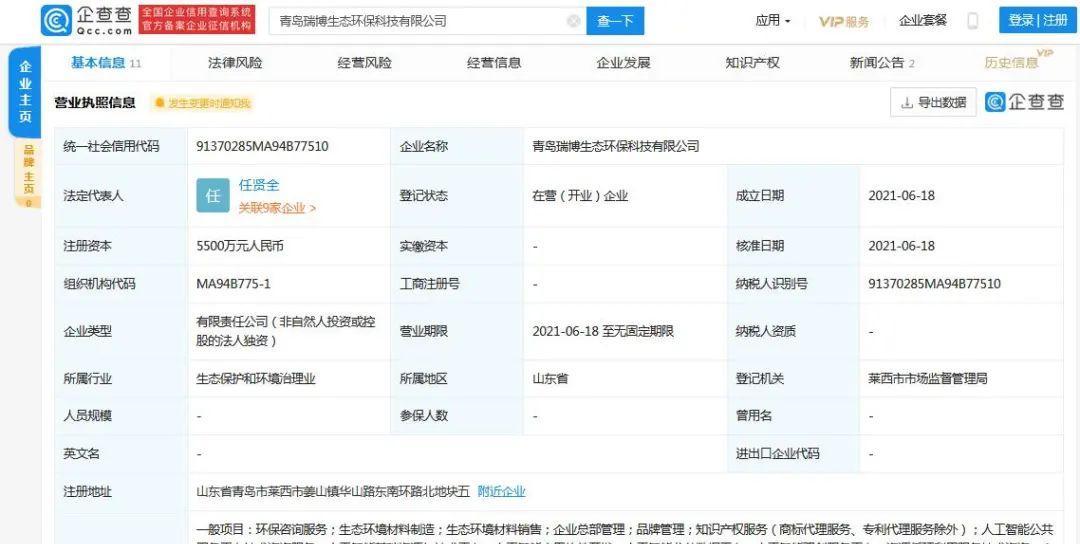Screen dimensions: 1080x544
Task: Click registered capital 5500万元人民币
Action: click(x=240, y=246)
